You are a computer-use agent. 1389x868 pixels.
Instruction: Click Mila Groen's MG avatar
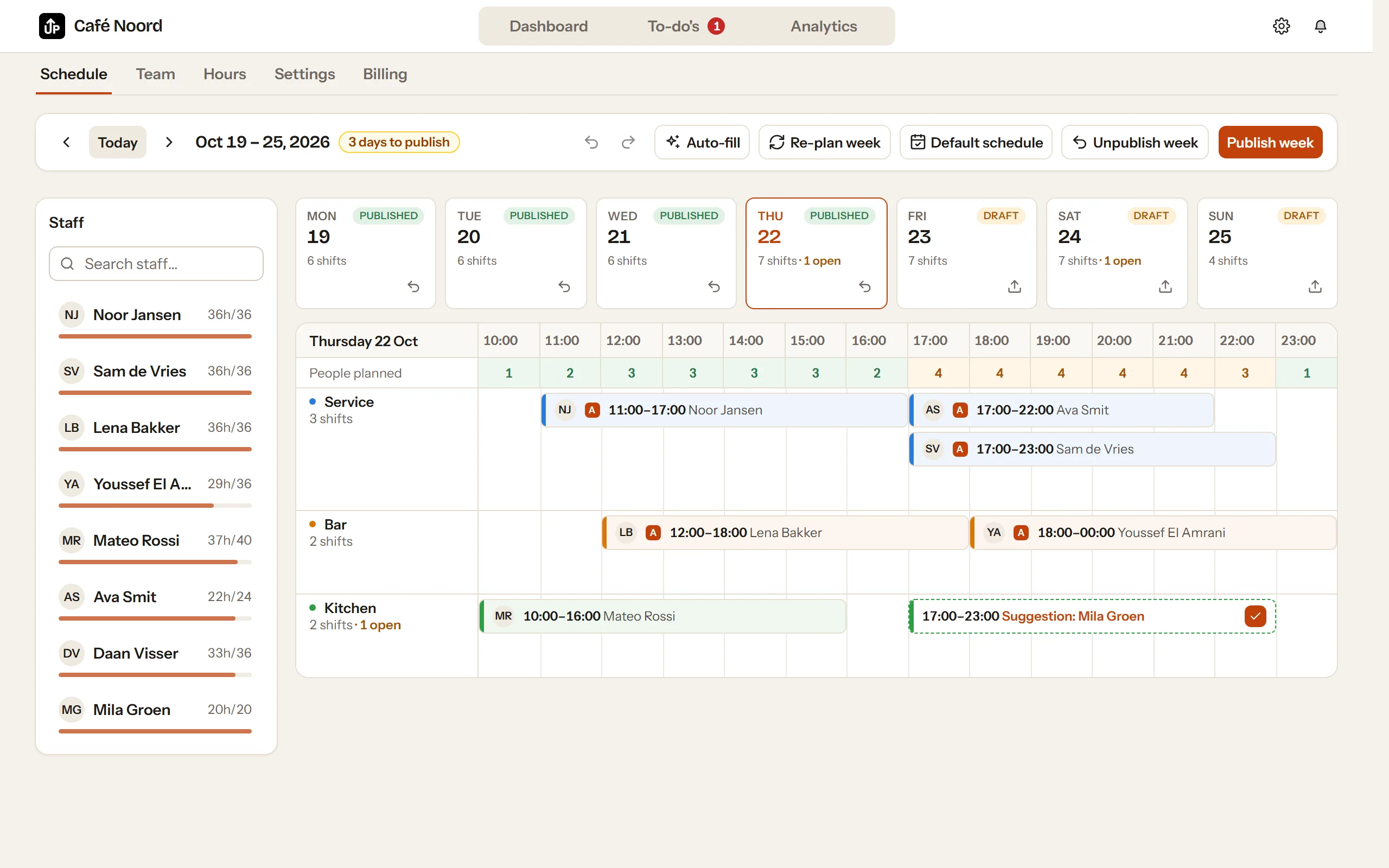click(x=71, y=710)
